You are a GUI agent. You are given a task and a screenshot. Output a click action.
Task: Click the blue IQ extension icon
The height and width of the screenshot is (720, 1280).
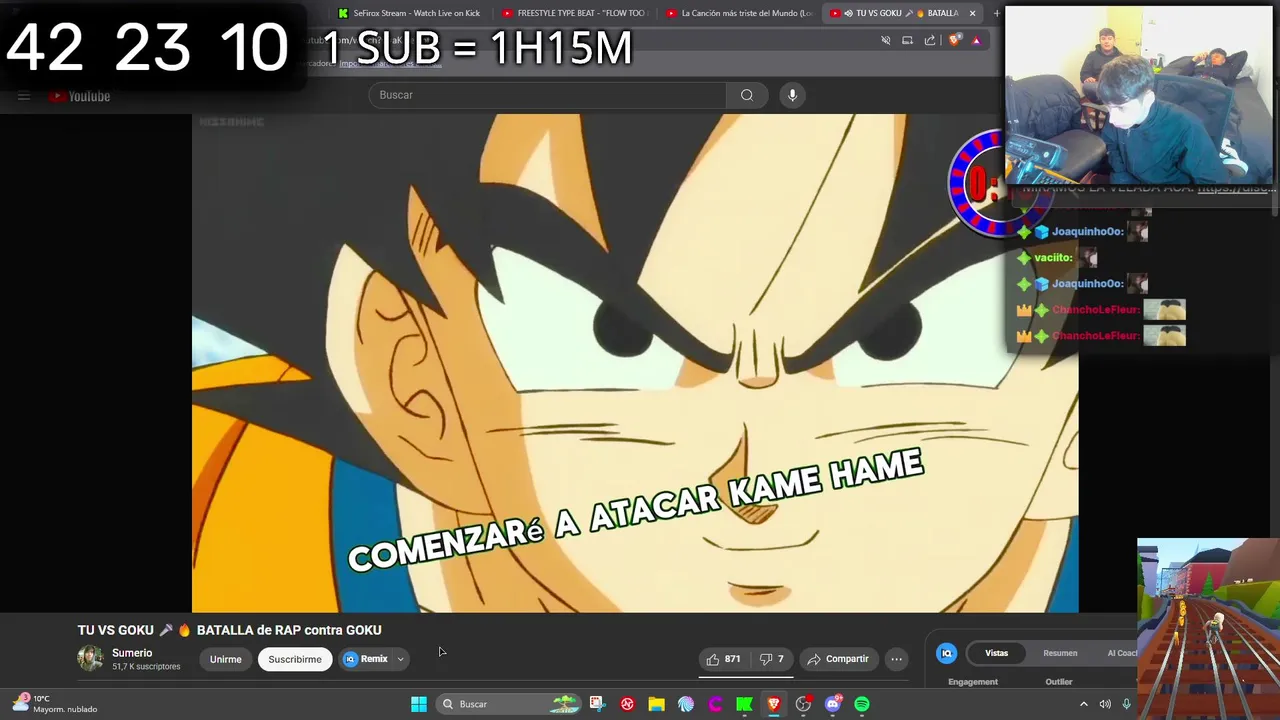[946, 653]
